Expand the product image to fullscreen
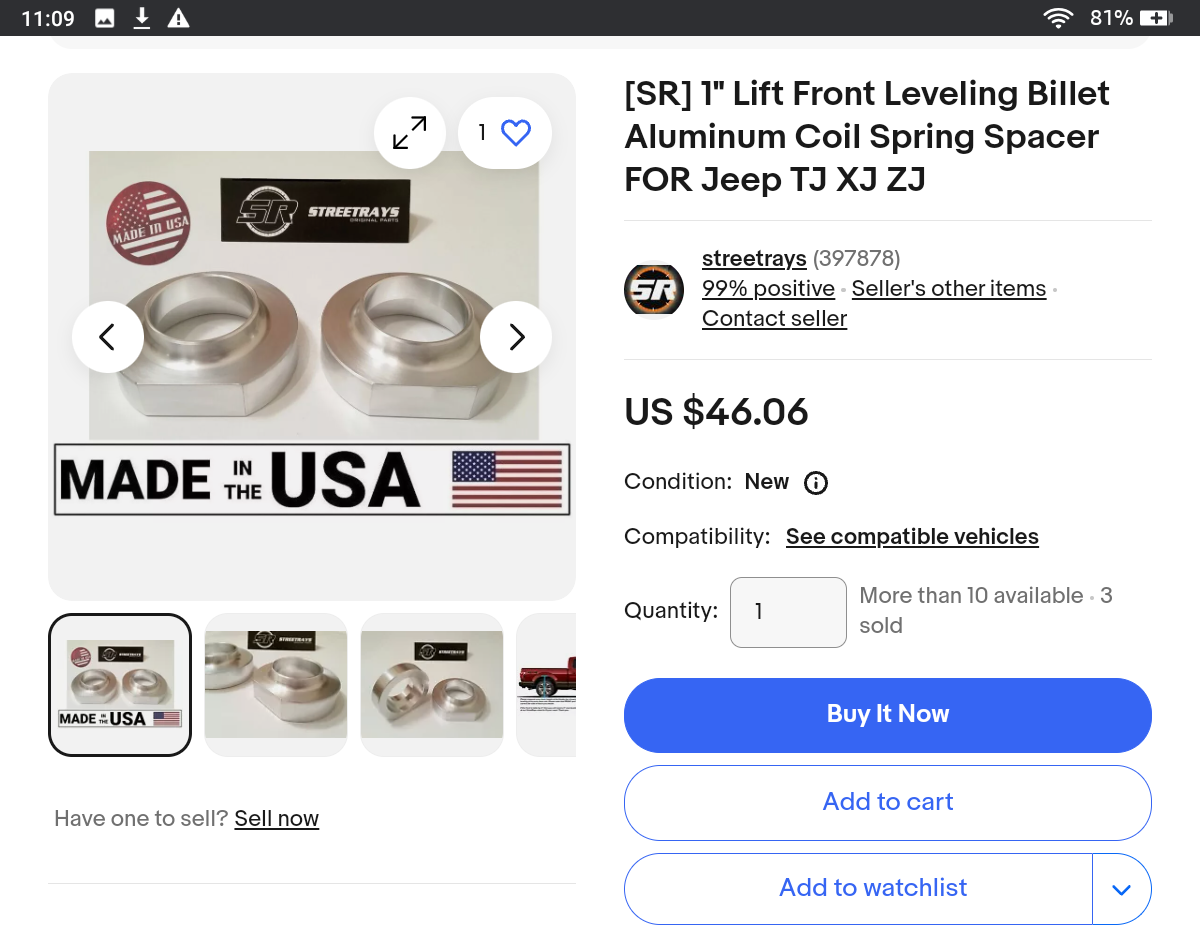The height and width of the screenshot is (936, 1200). click(409, 133)
